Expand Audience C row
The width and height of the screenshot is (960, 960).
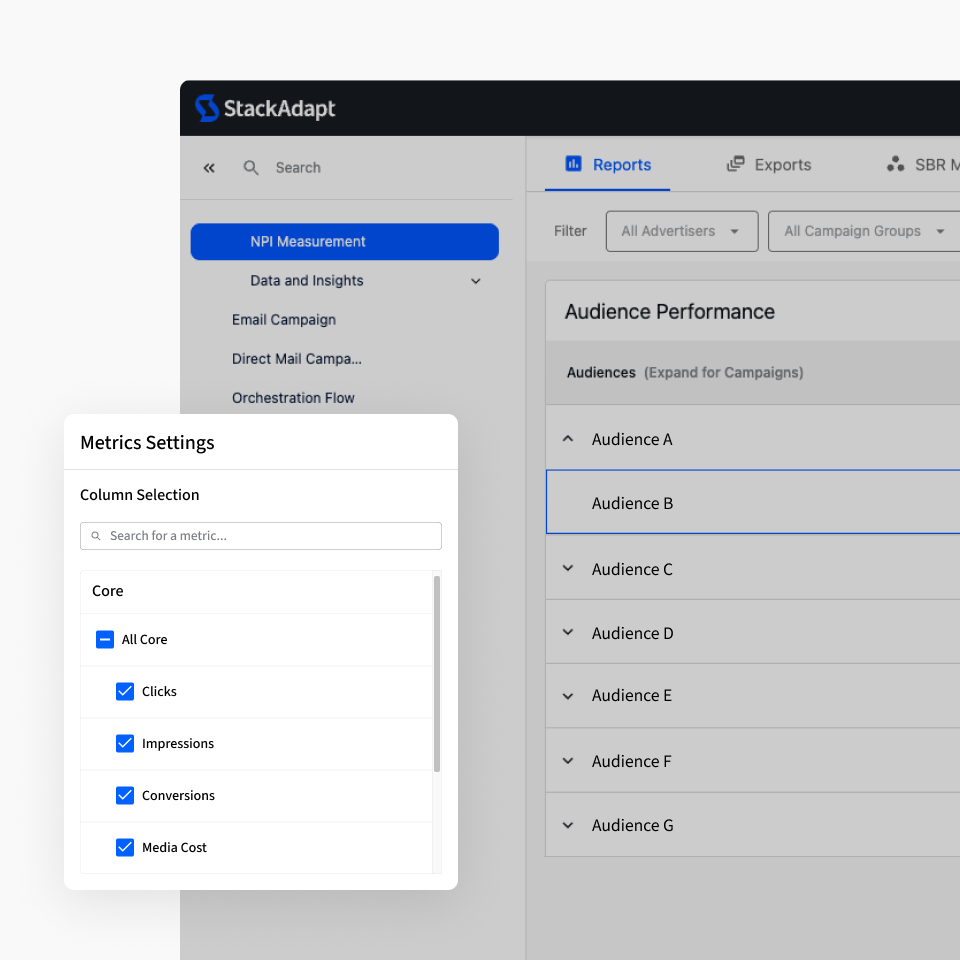point(568,568)
